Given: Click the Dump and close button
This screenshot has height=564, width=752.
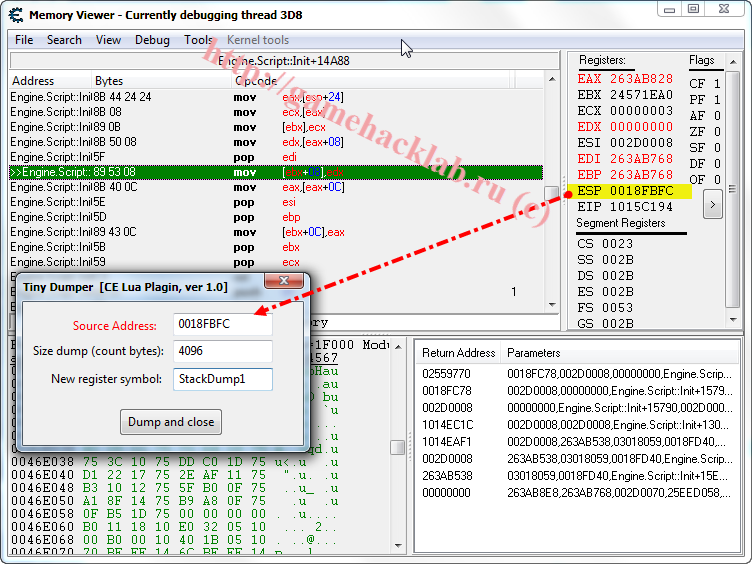Looking at the screenshot, I should click(x=171, y=422).
